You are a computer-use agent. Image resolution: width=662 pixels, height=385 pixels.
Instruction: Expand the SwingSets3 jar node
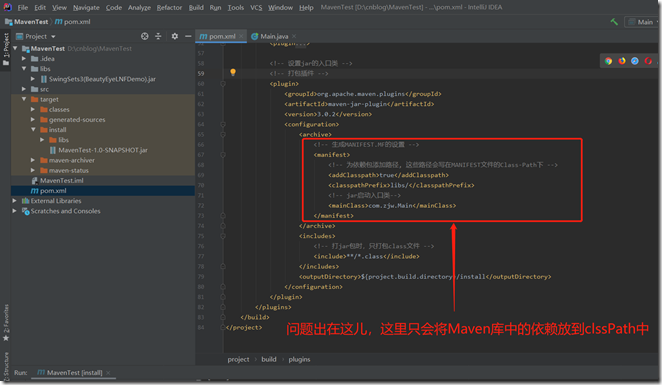(x=33, y=79)
